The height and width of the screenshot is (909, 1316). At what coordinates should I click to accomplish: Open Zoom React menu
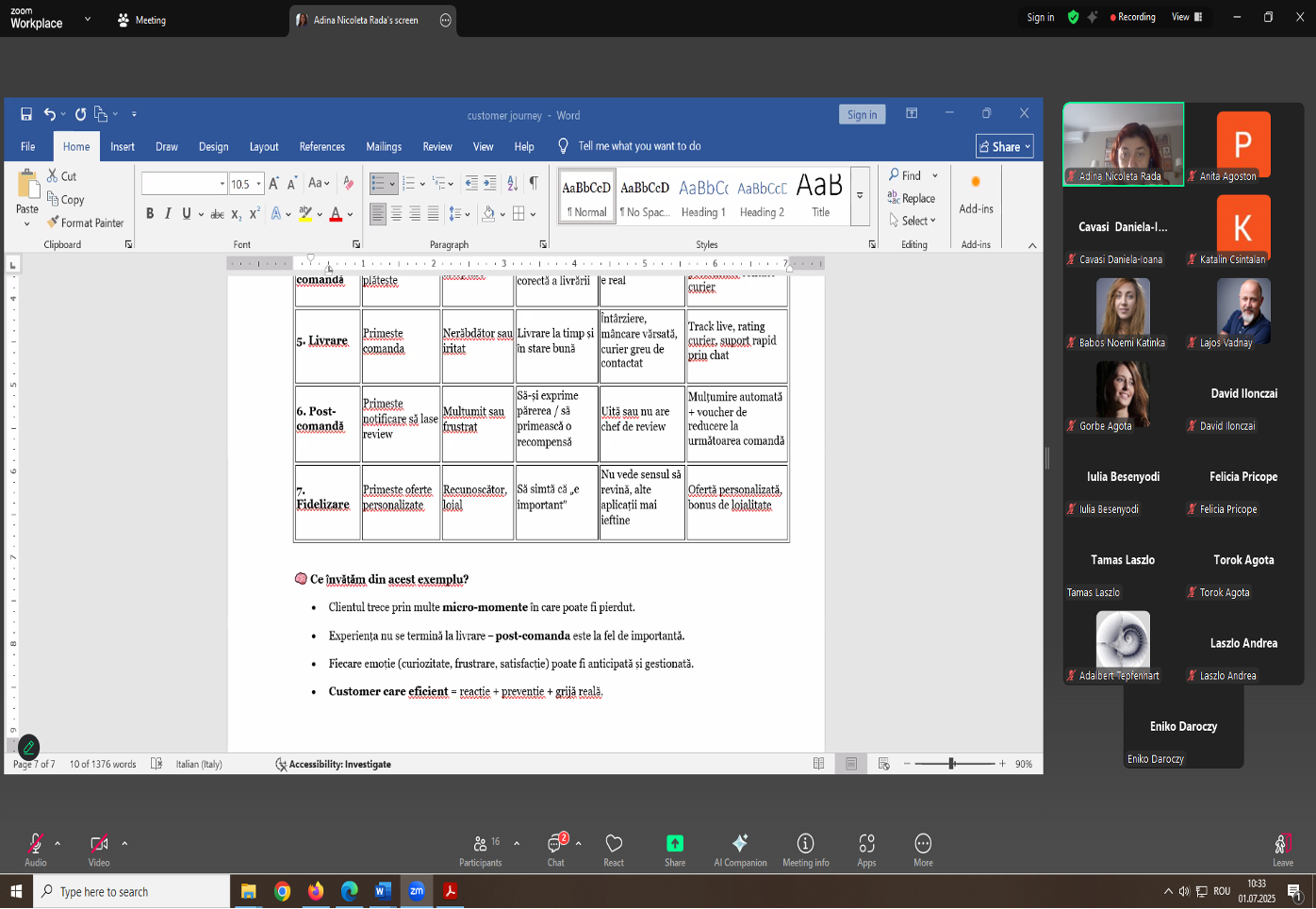(x=614, y=850)
